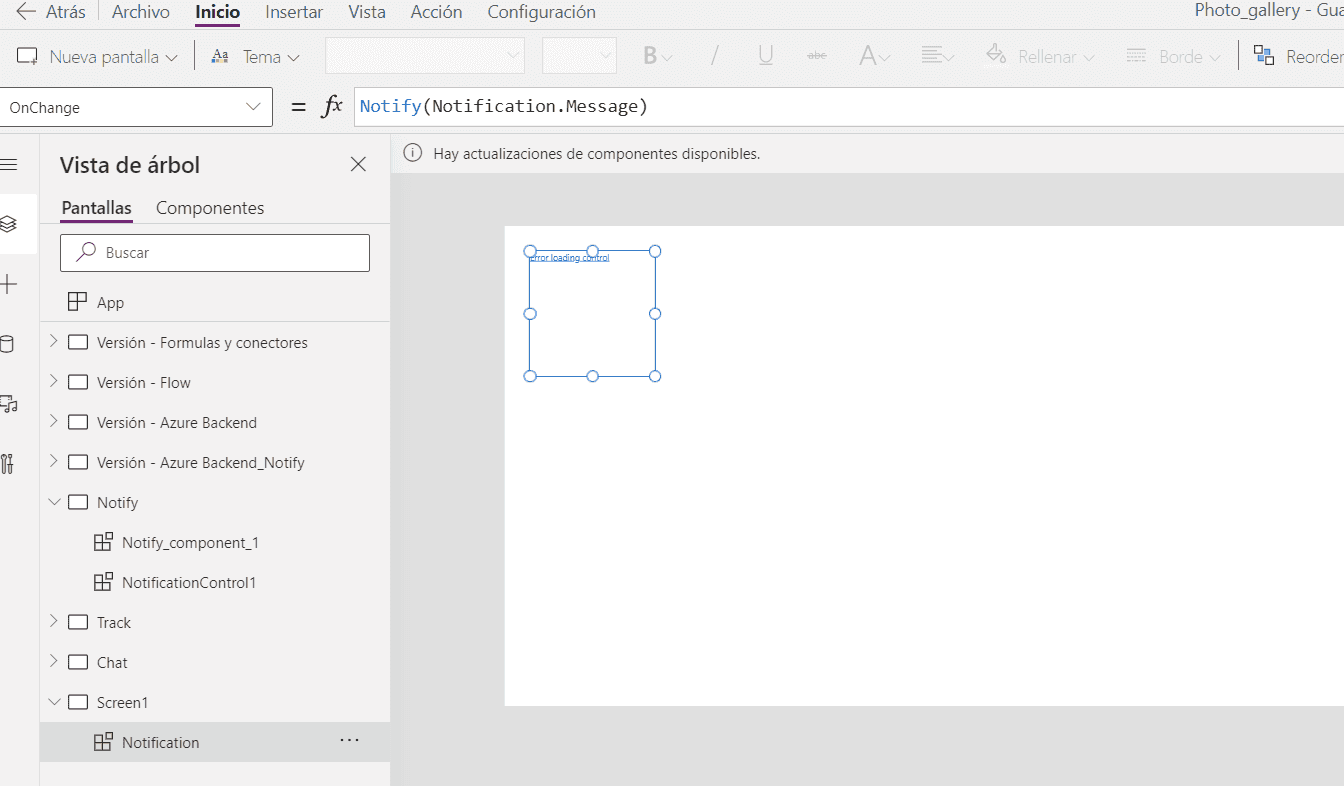1344x786 pixels.
Task: Close the Vista de árbol panel
Action: [358, 164]
